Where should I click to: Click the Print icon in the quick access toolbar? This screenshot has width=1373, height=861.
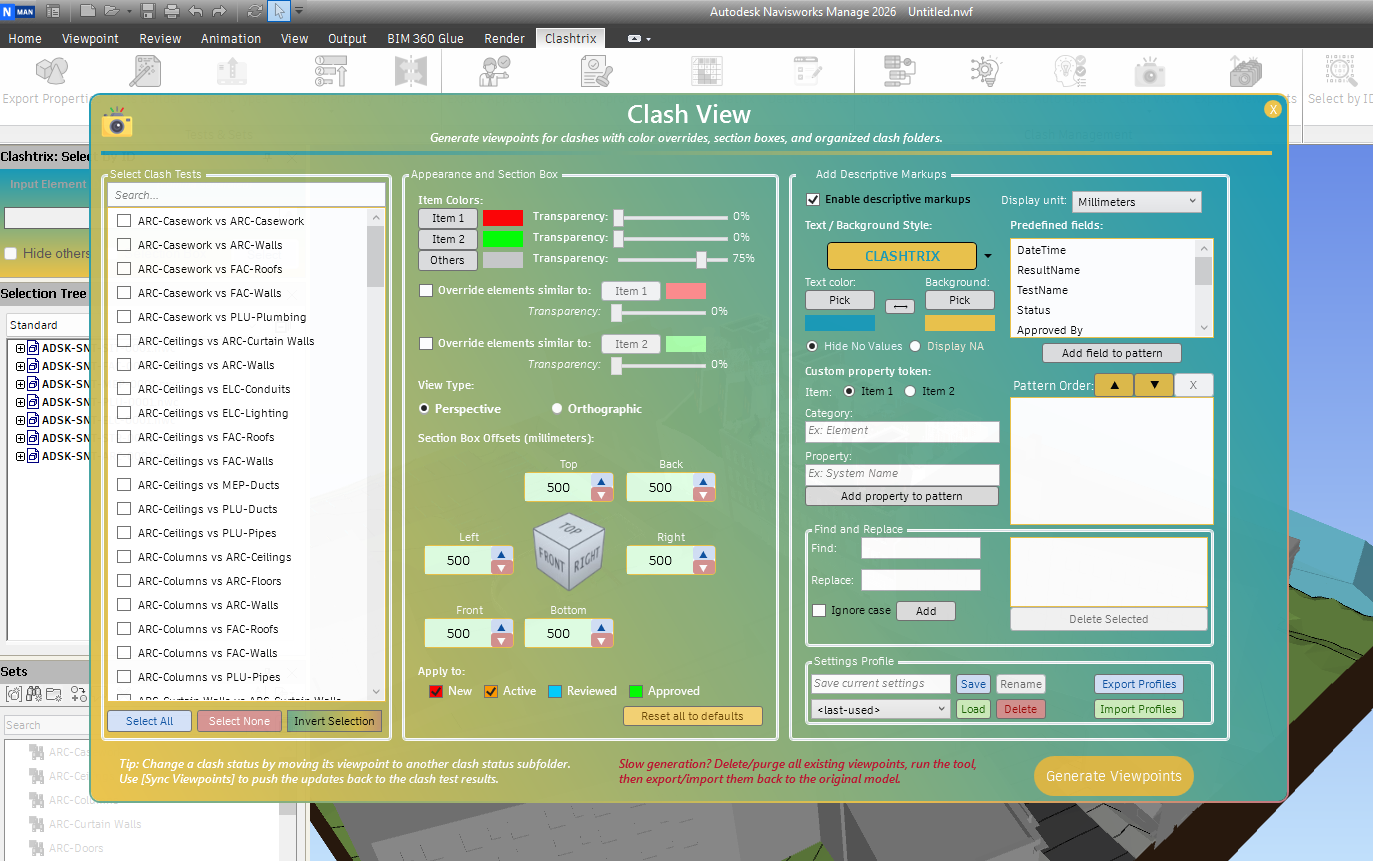tap(171, 12)
